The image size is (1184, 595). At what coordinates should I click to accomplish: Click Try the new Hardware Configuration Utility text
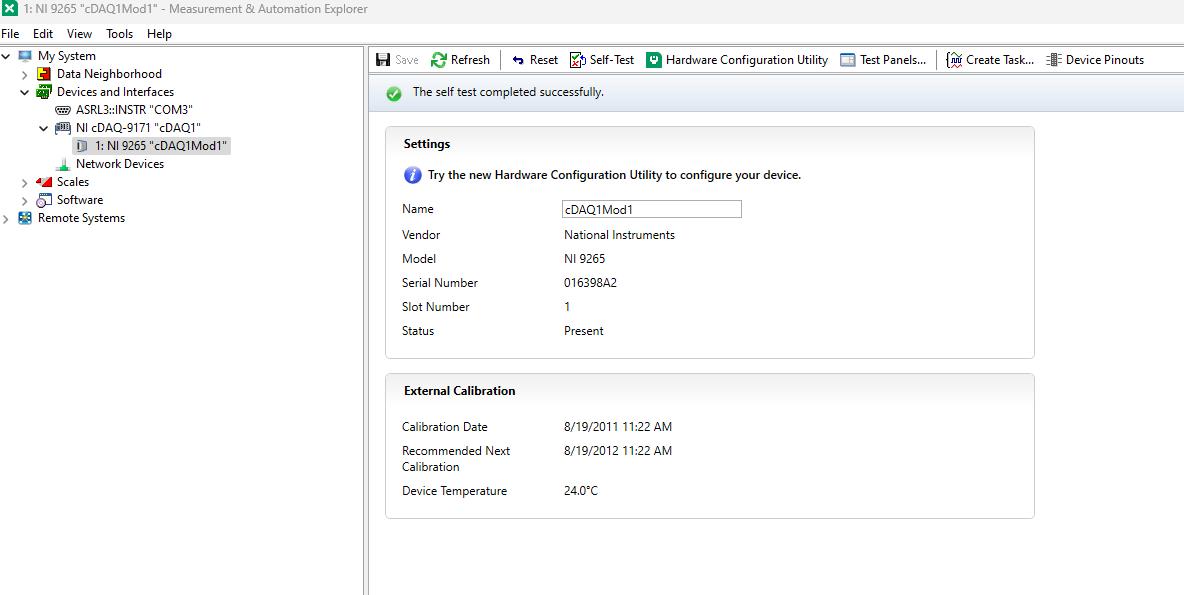tap(615, 175)
